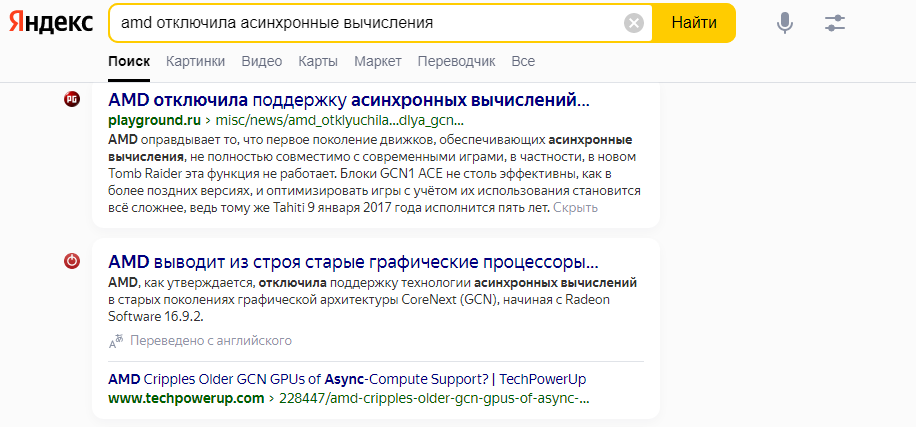Start voice search with microphone icon
Image resolution: width=916 pixels, height=427 pixels.
(x=785, y=23)
